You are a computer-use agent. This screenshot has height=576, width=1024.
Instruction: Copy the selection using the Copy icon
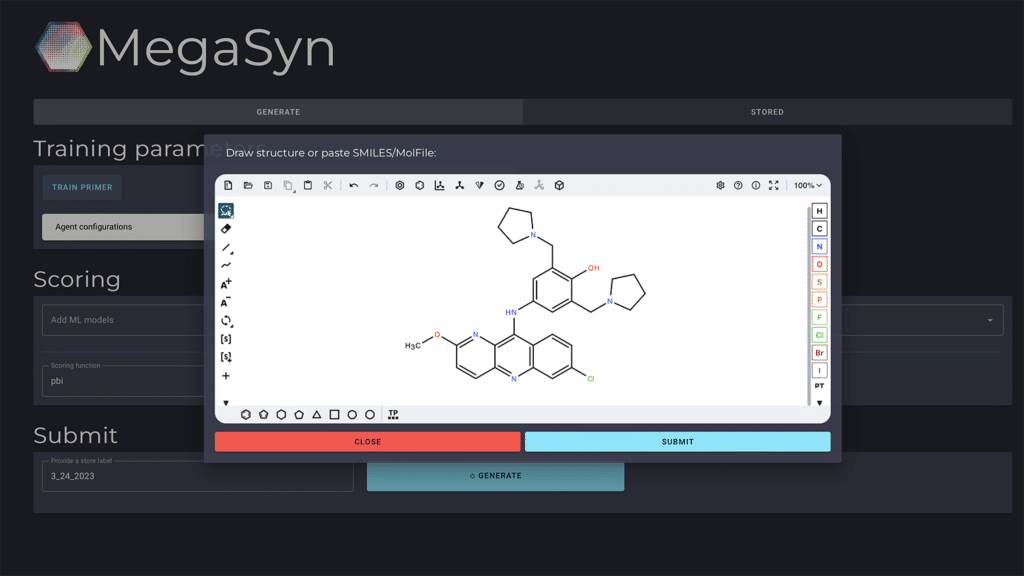[288, 185]
